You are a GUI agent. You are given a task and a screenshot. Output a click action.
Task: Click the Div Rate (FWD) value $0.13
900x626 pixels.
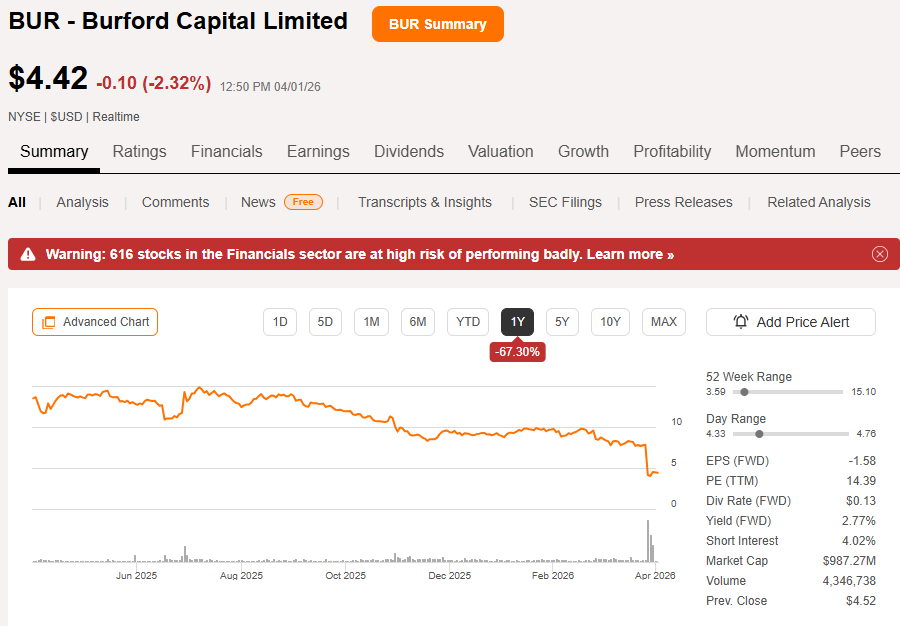[x=861, y=501]
